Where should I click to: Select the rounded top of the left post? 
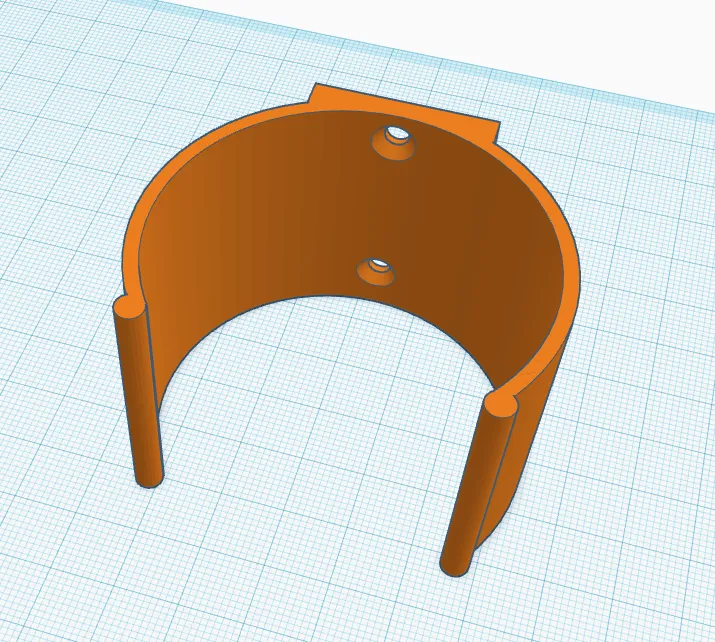click(129, 305)
